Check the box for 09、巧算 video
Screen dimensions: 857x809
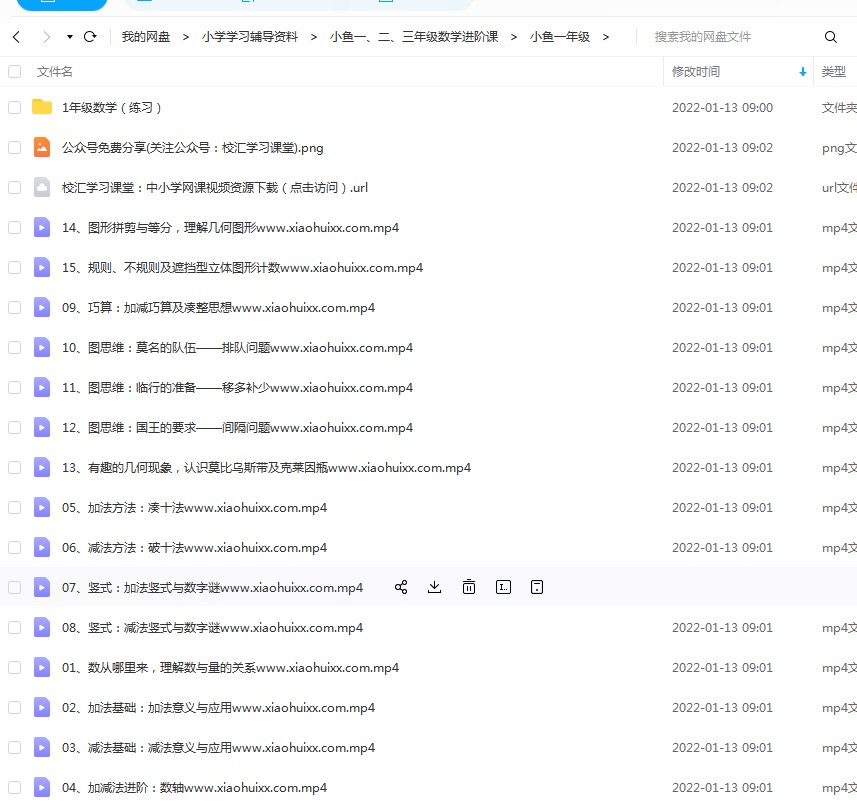[15, 308]
